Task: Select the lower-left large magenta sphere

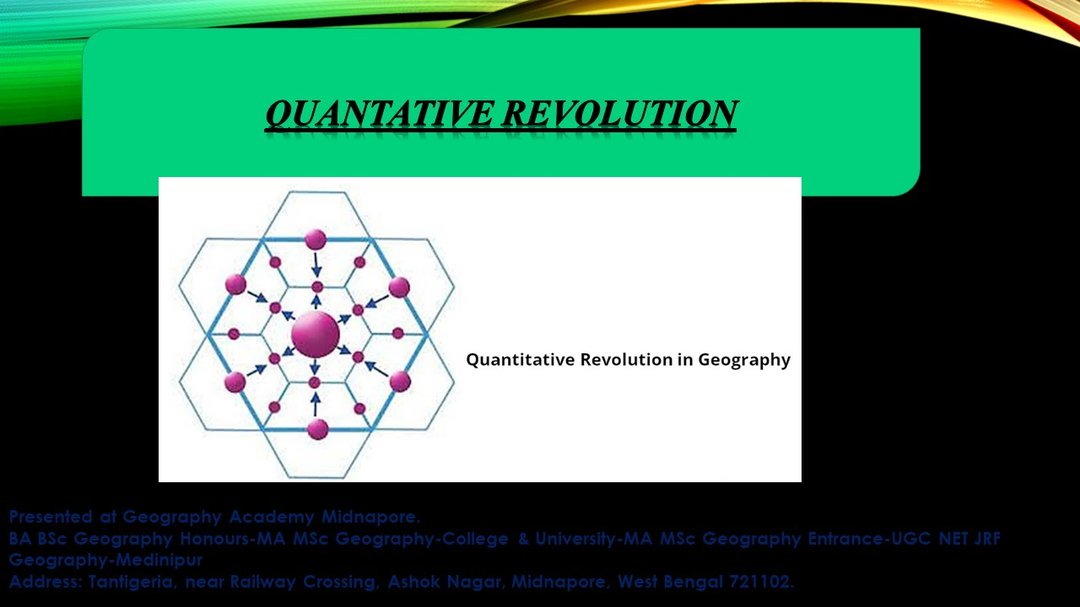Action: coord(235,381)
